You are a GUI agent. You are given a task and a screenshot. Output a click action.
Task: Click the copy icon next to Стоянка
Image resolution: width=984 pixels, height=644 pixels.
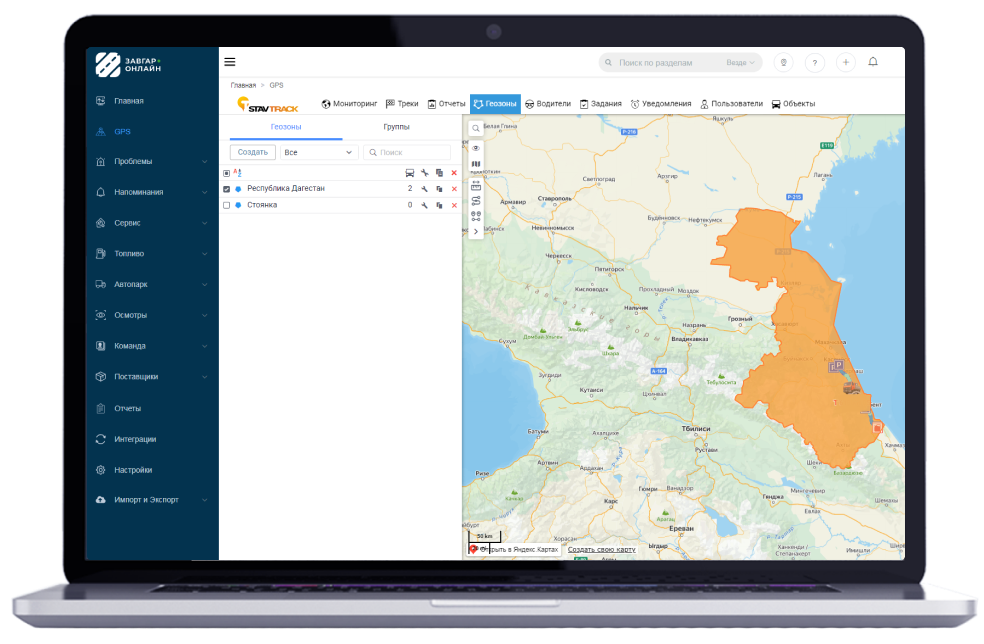click(x=438, y=204)
